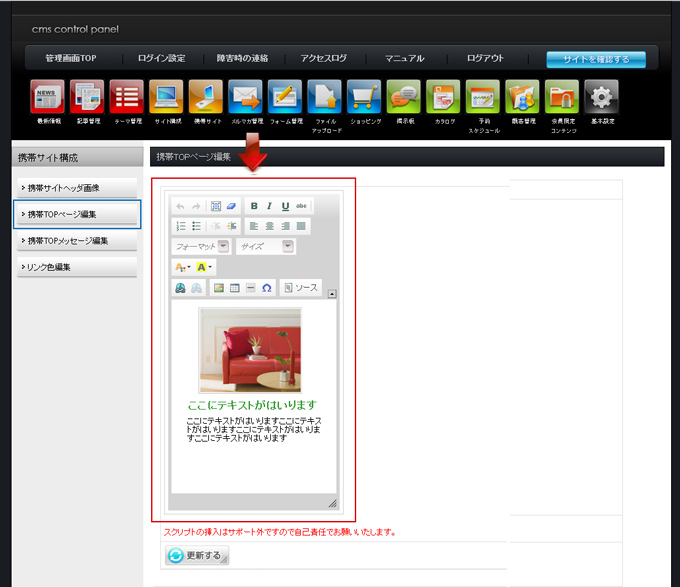This screenshot has width=680, height=587.
Task: Click the 更新する update button
Action: click(198, 556)
